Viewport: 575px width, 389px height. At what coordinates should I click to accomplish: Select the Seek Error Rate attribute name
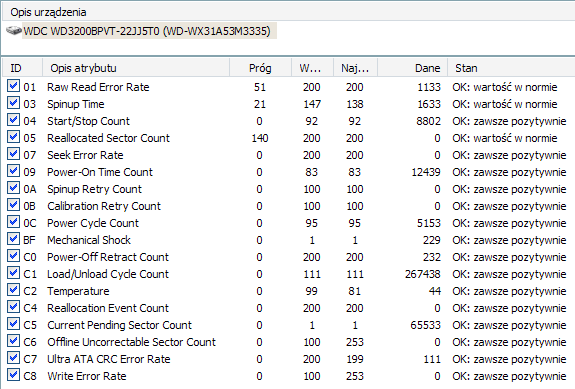pos(85,155)
